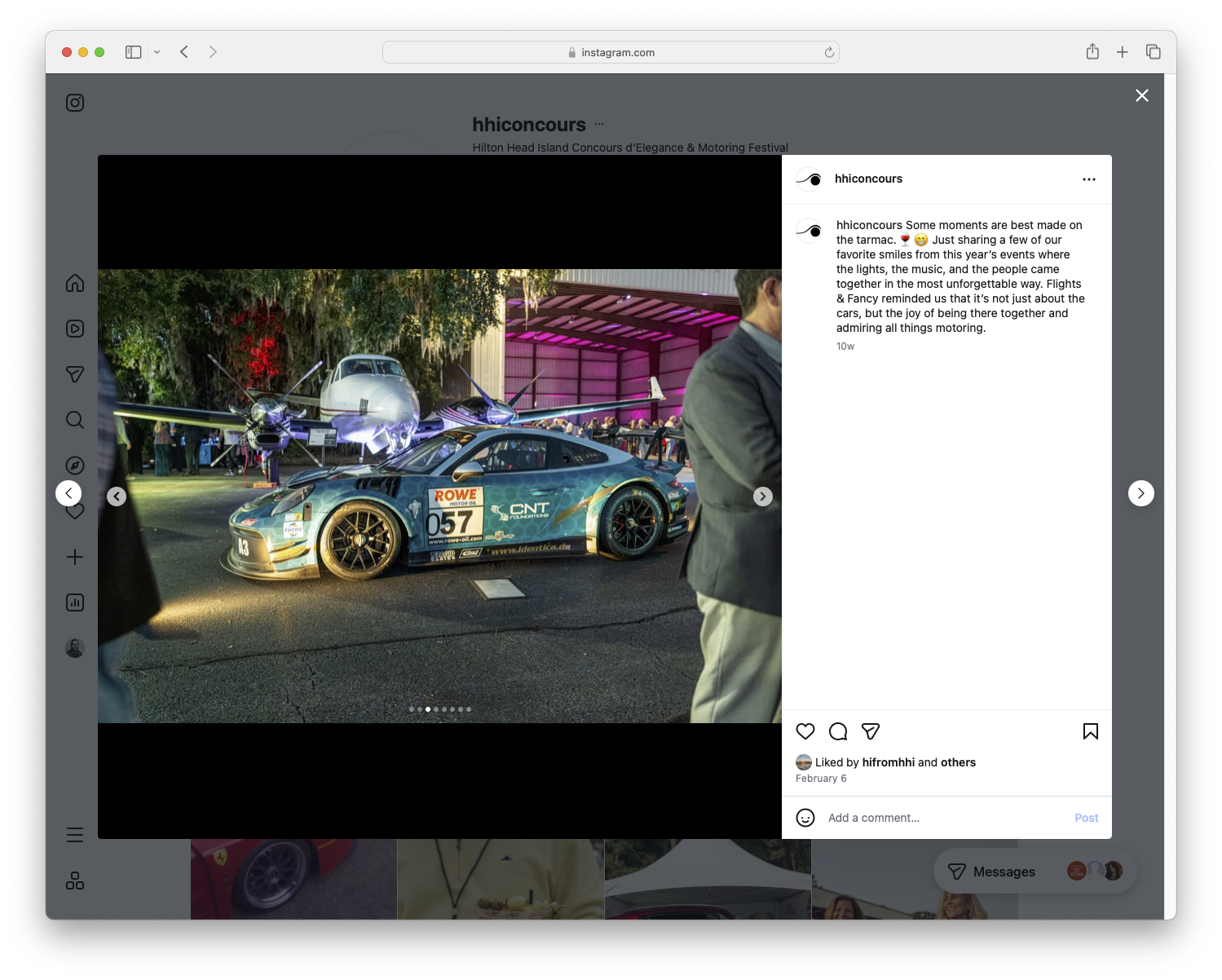
Task: Open the Home feed
Action: point(74,283)
